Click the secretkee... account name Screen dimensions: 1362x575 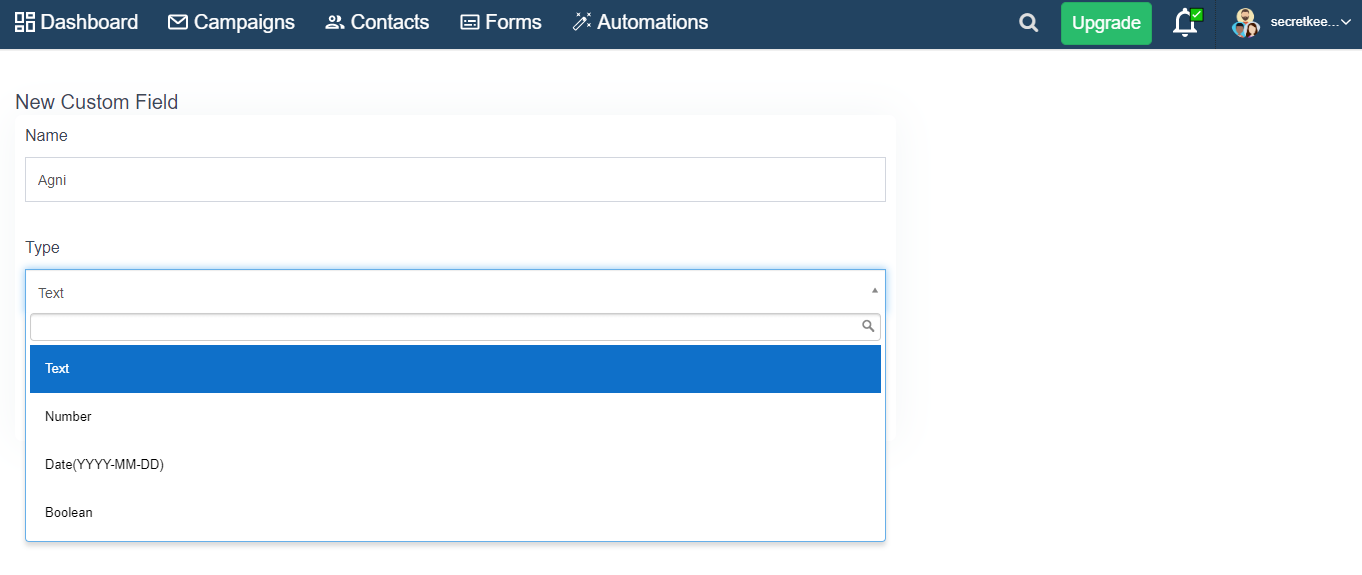tap(1304, 22)
